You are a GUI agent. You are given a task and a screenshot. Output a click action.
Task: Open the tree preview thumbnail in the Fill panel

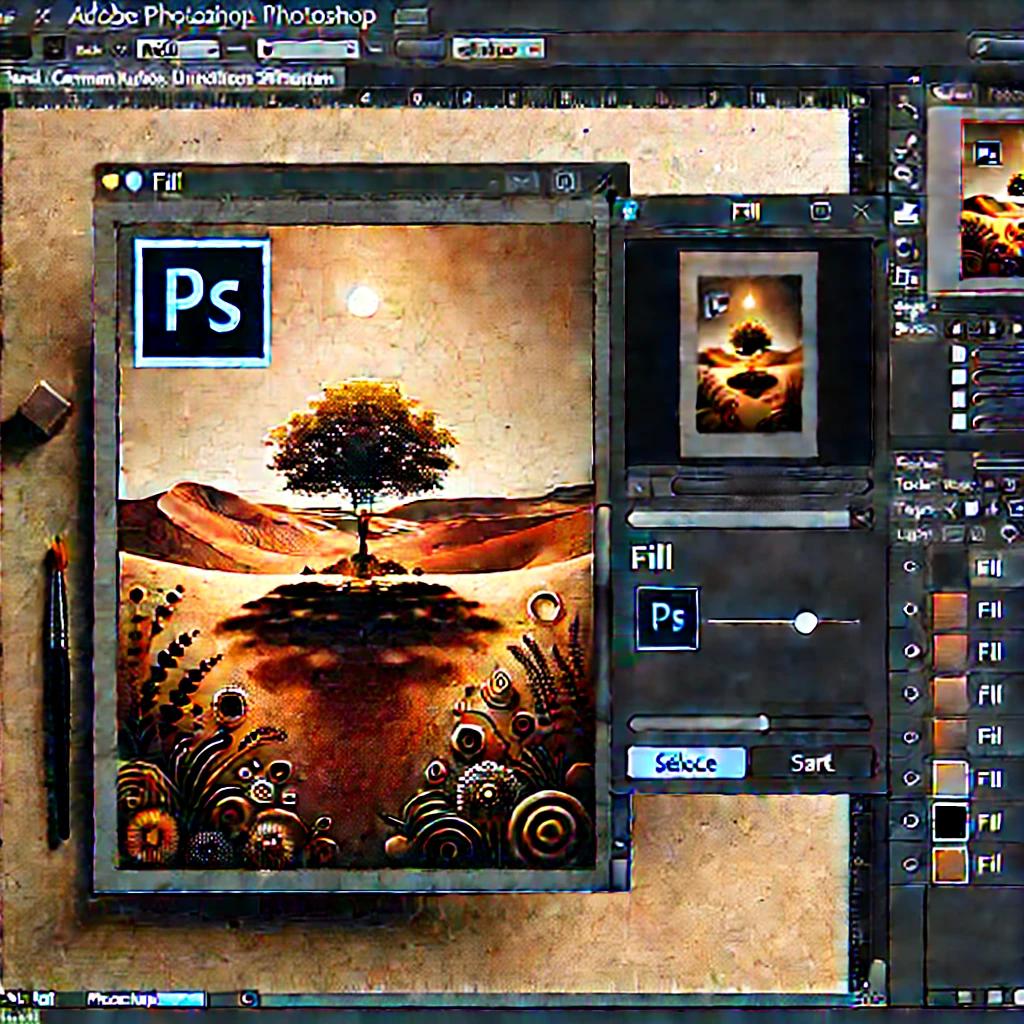click(x=749, y=353)
